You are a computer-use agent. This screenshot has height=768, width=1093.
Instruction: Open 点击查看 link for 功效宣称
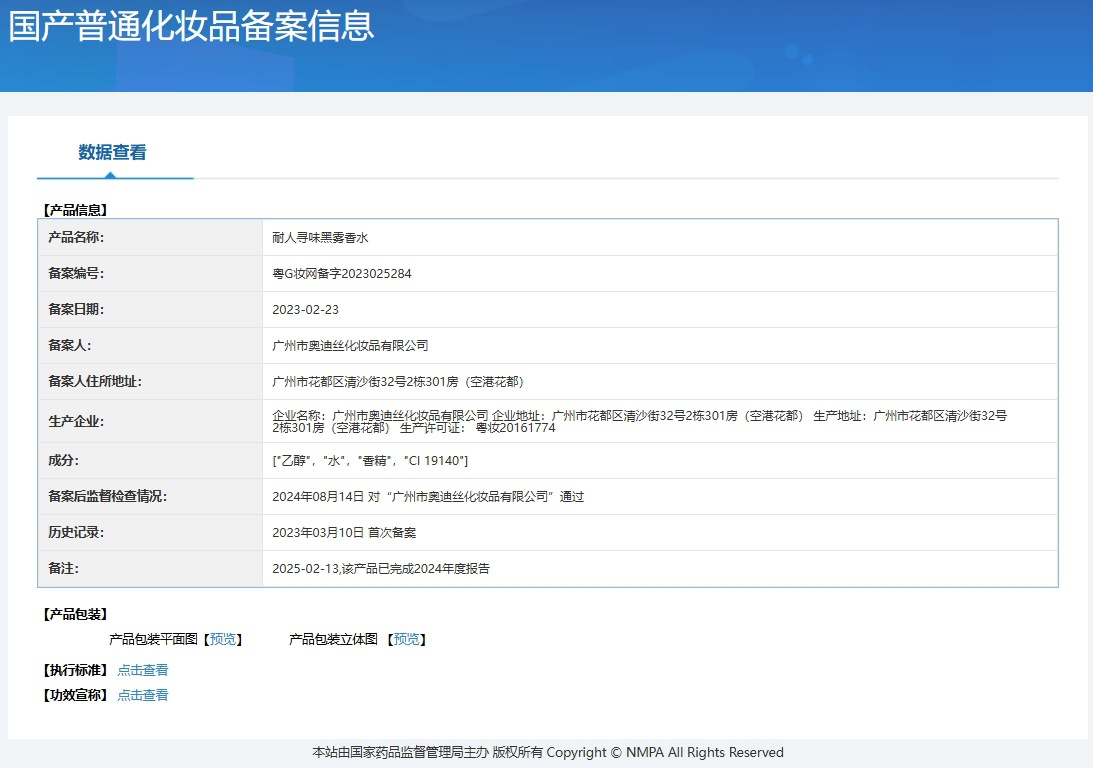click(x=142, y=695)
